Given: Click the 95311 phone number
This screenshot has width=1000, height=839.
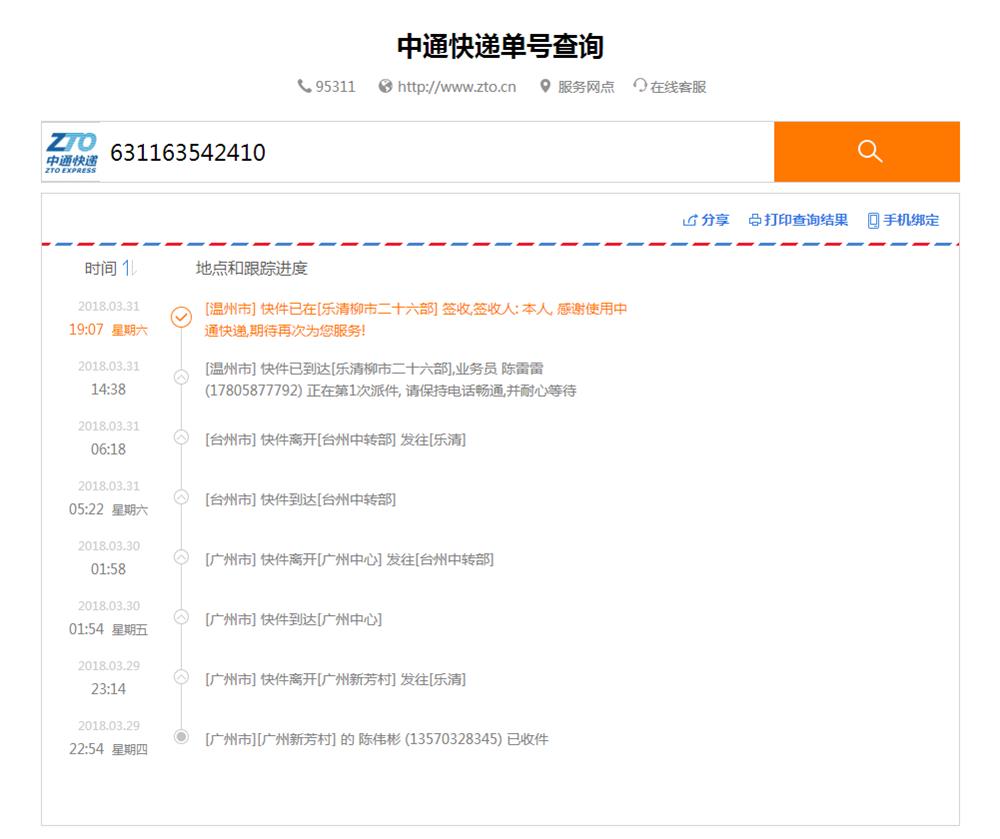Looking at the screenshot, I should [x=335, y=87].
